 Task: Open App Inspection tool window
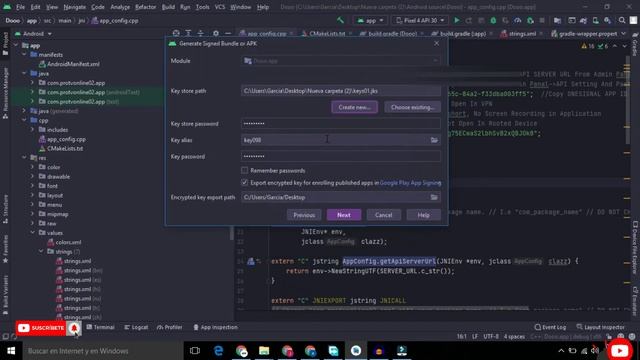point(215,327)
